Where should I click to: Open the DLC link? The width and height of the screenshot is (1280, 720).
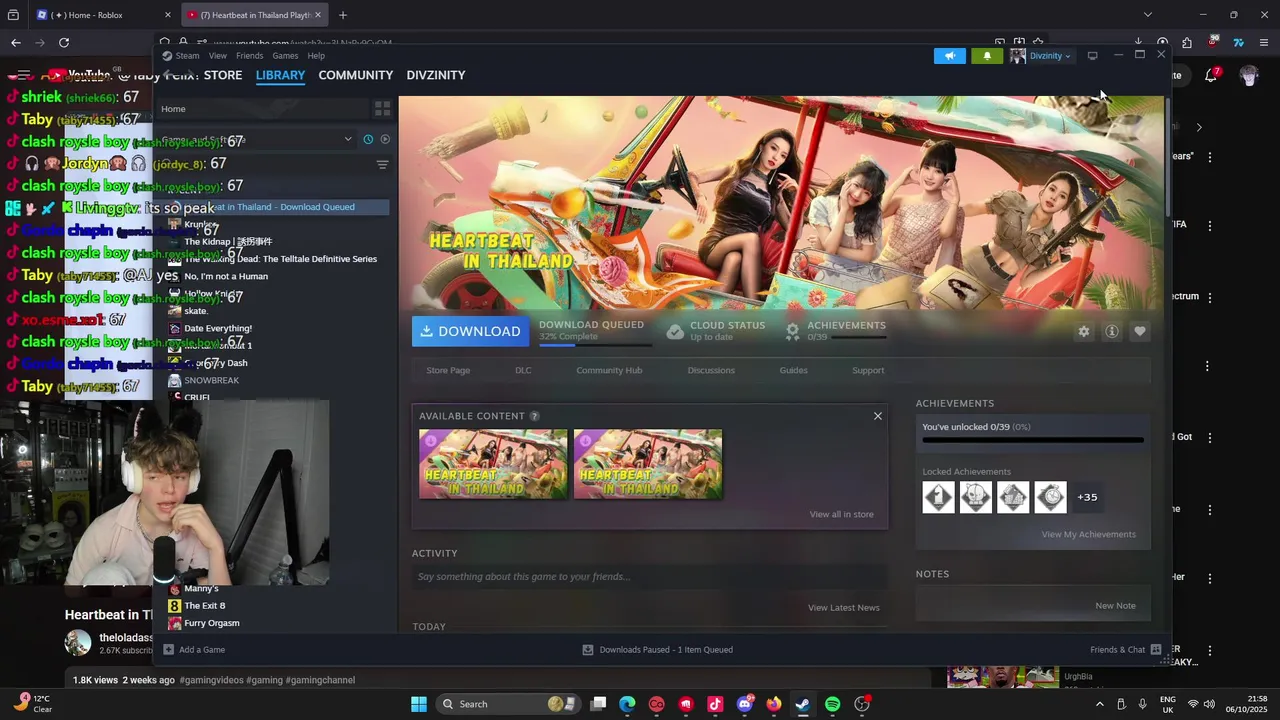pos(523,370)
